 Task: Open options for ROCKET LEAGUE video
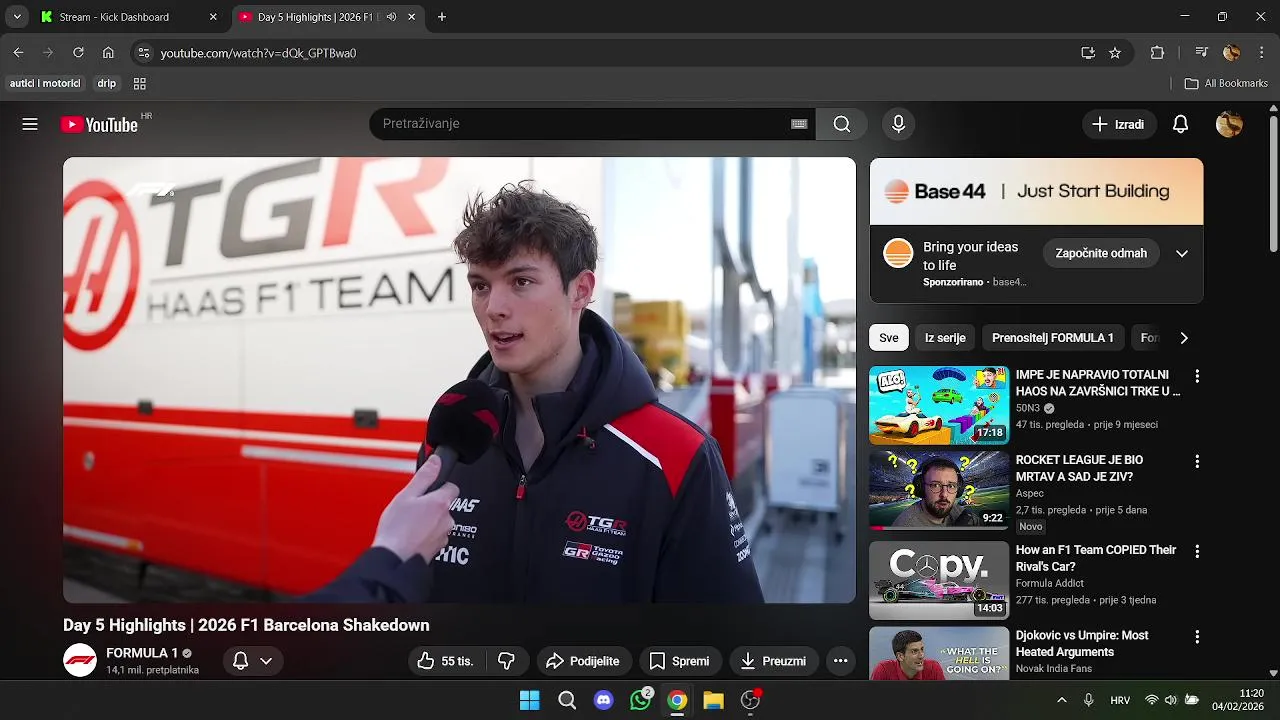click(x=1196, y=461)
